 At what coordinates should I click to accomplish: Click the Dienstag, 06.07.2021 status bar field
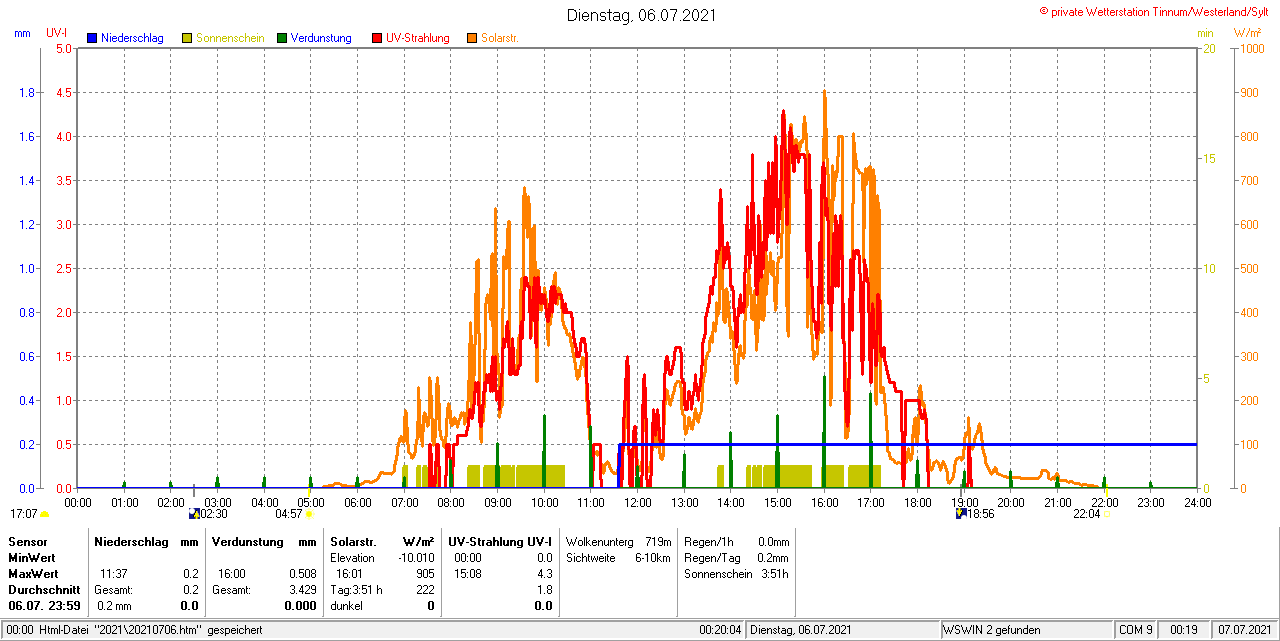(843, 630)
